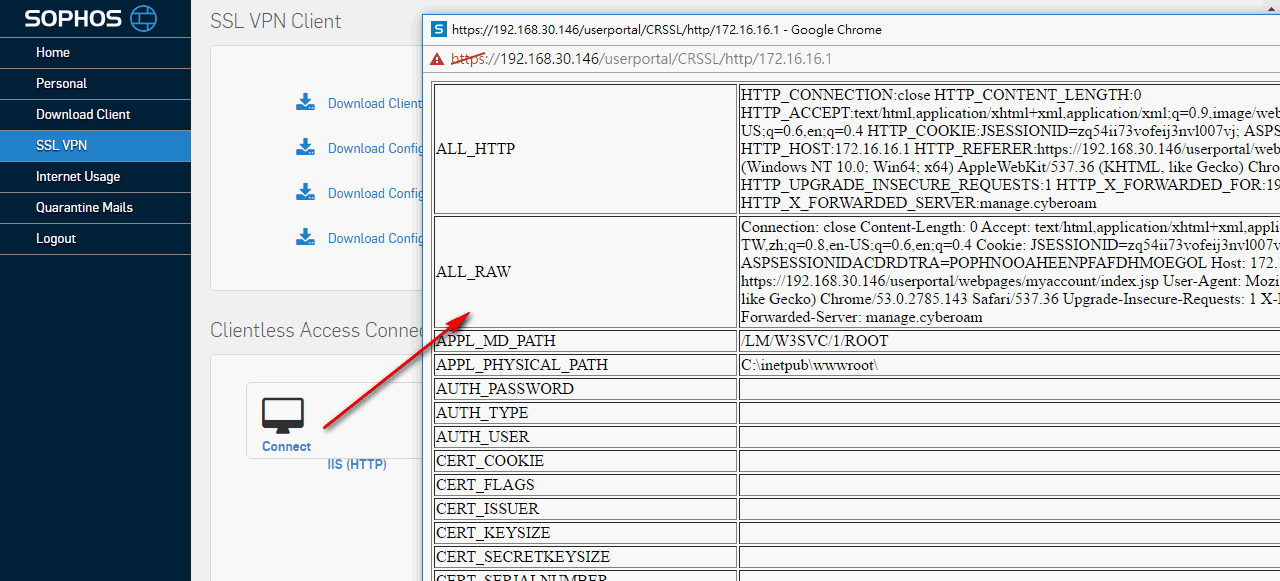
Task: Click the Connect link under the monitor icon
Action: (287, 447)
